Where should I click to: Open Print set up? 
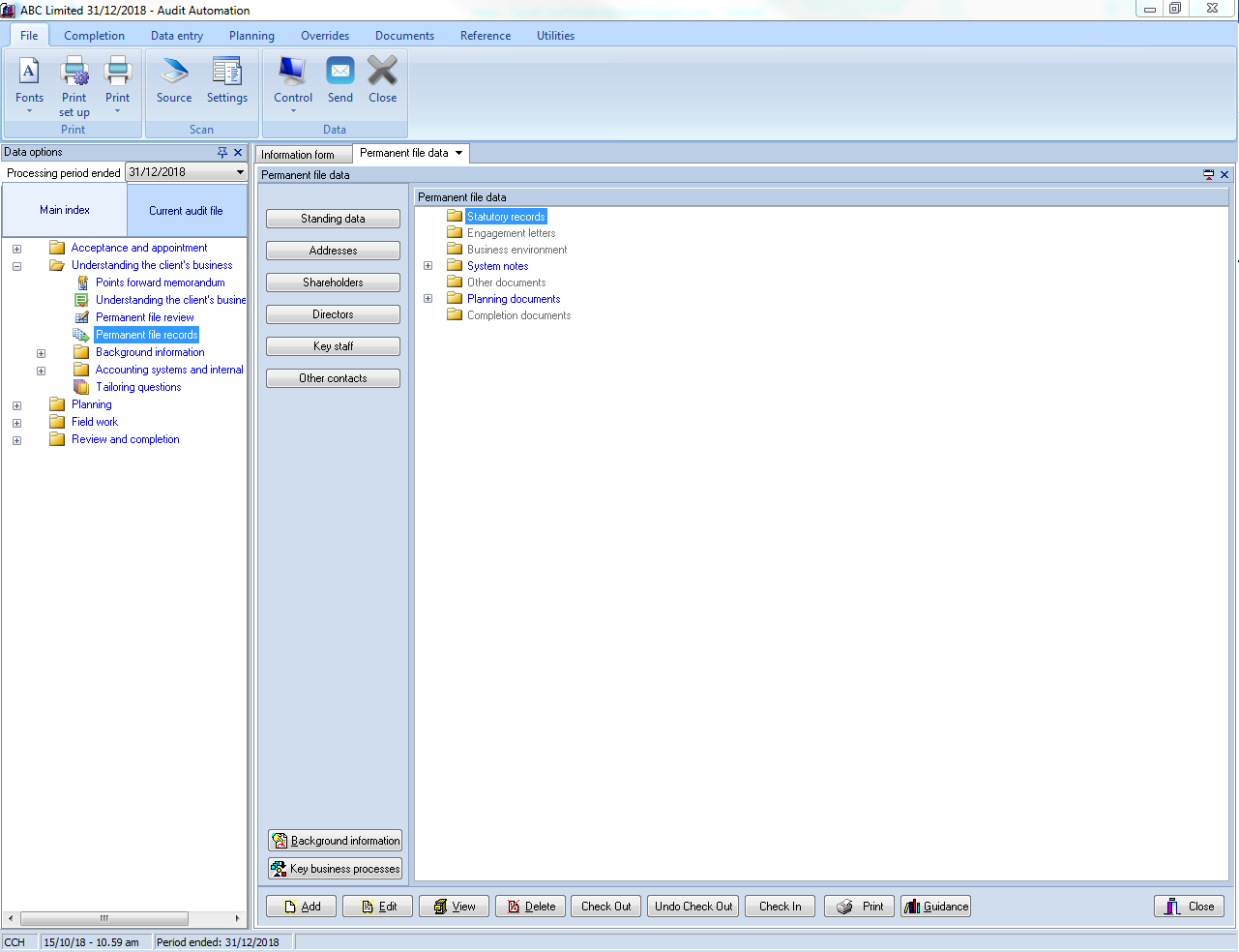[x=74, y=85]
